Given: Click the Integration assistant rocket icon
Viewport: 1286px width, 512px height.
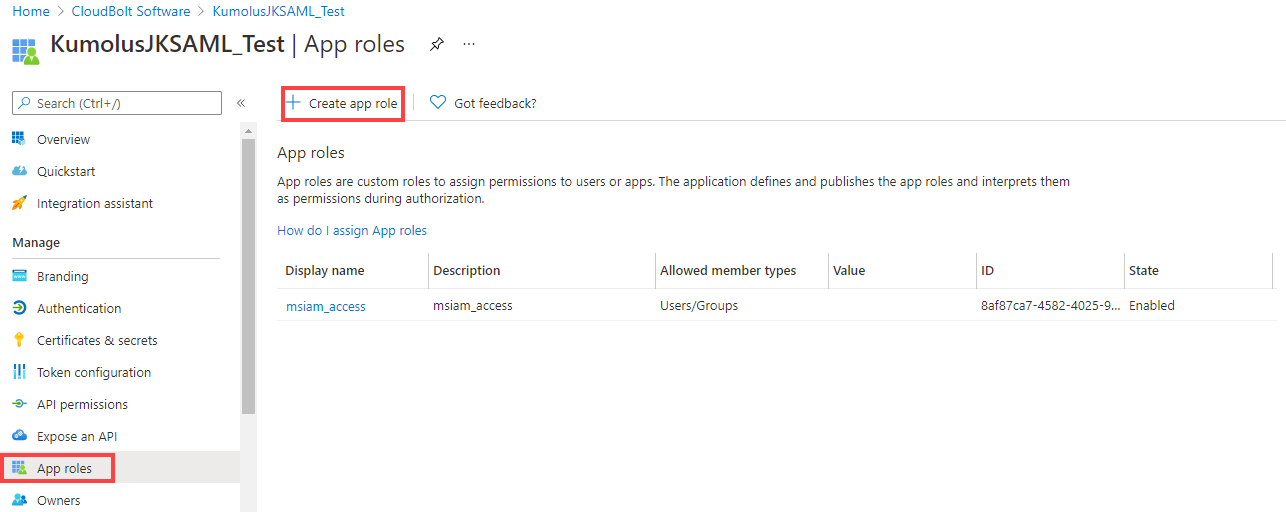Looking at the screenshot, I should 19,203.
